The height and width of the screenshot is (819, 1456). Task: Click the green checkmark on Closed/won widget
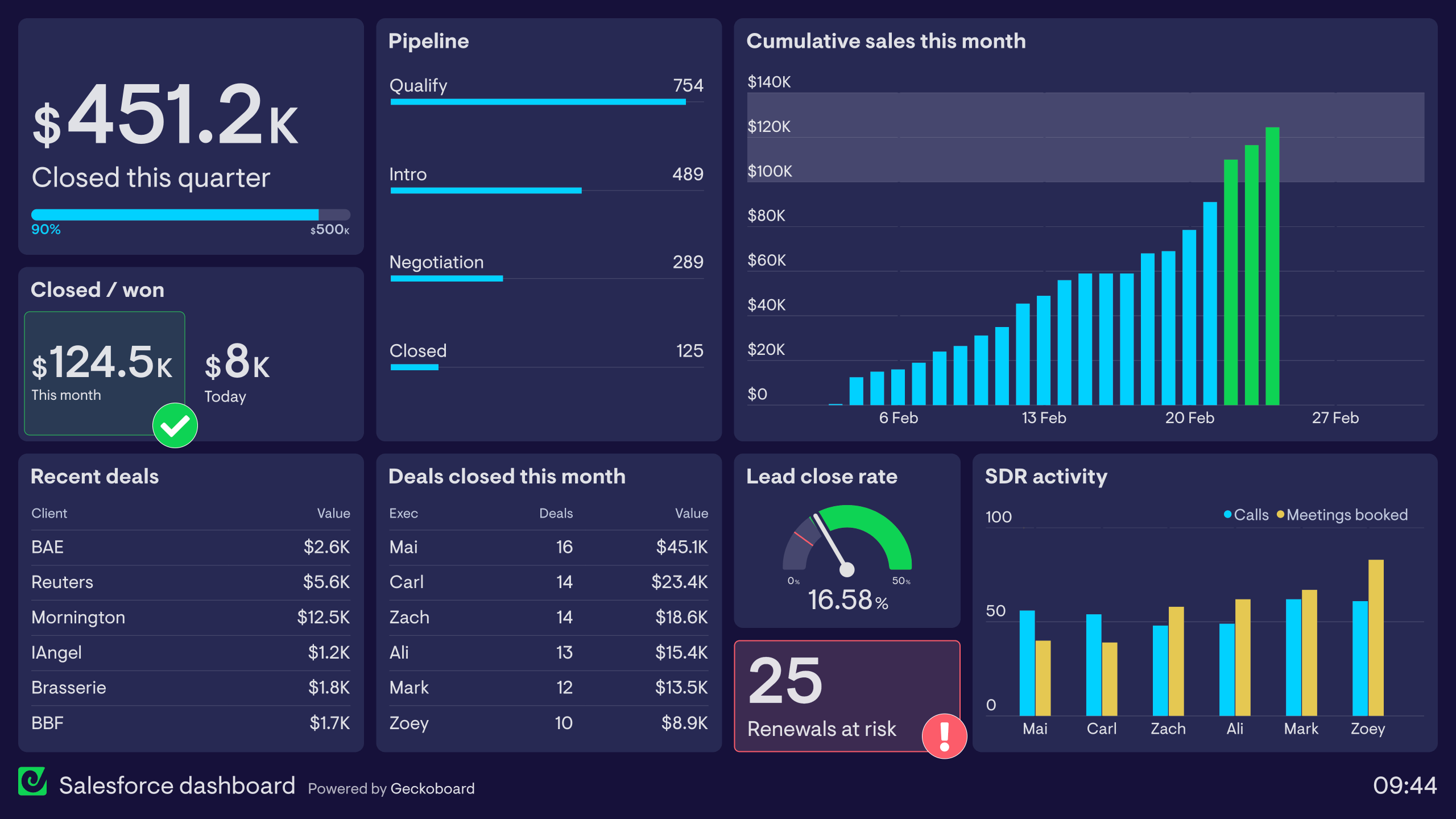click(x=175, y=424)
